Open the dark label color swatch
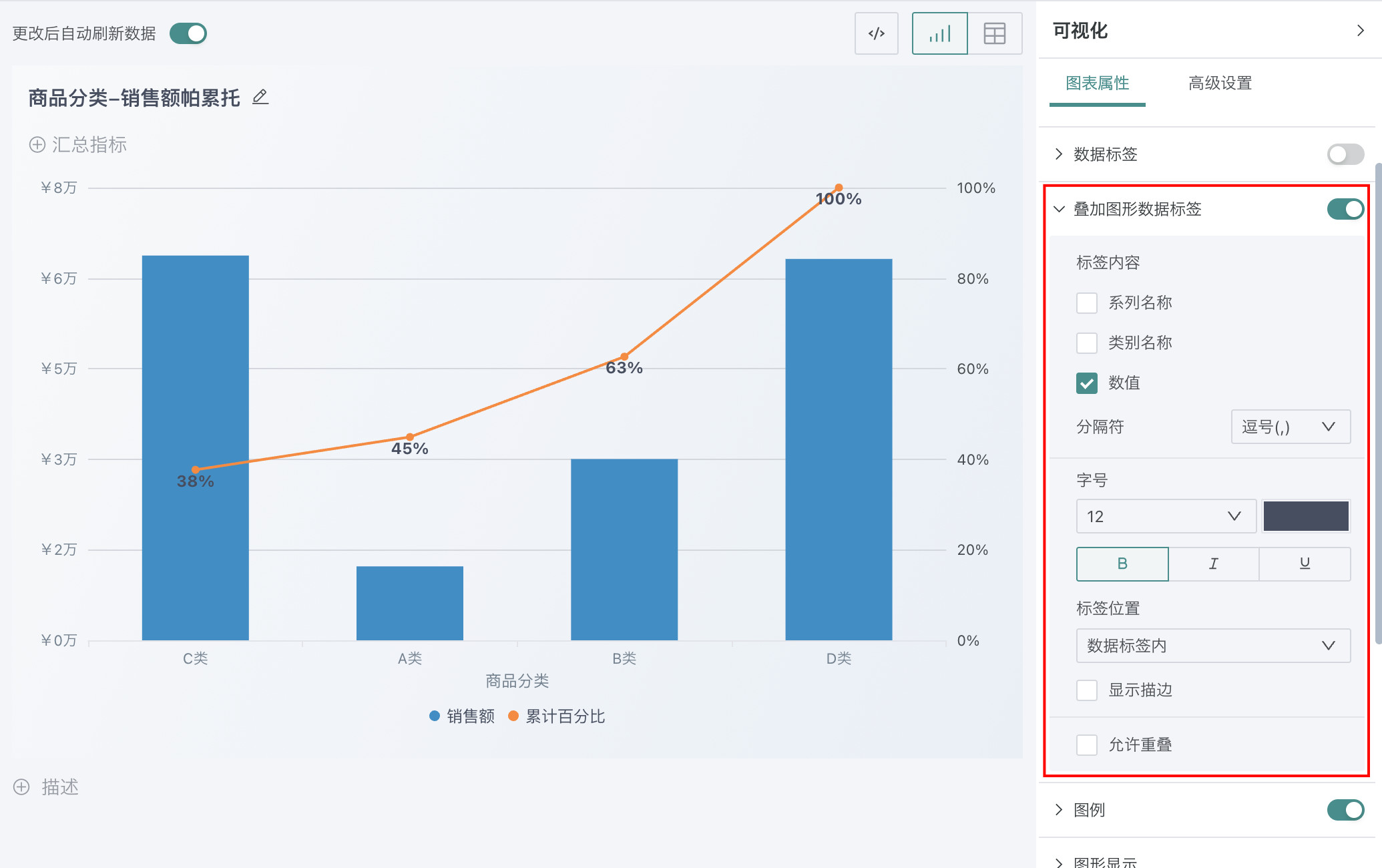The image size is (1382, 868). tap(1306, 516)
